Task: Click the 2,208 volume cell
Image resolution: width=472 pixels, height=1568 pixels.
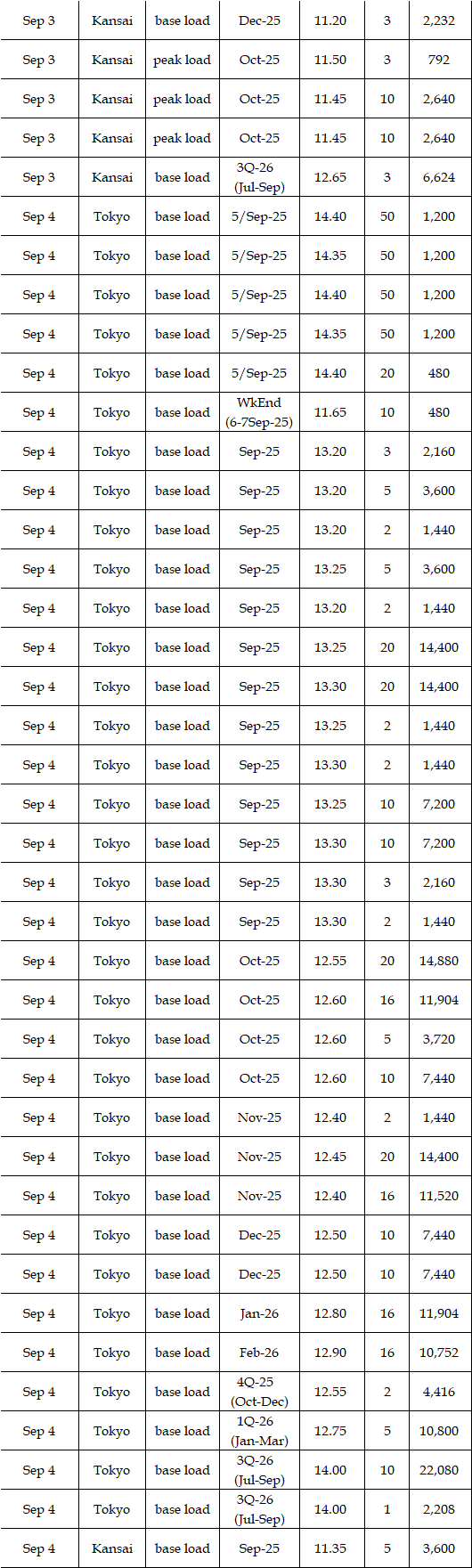Action: pyautogui.click(x=440, y=1509)
